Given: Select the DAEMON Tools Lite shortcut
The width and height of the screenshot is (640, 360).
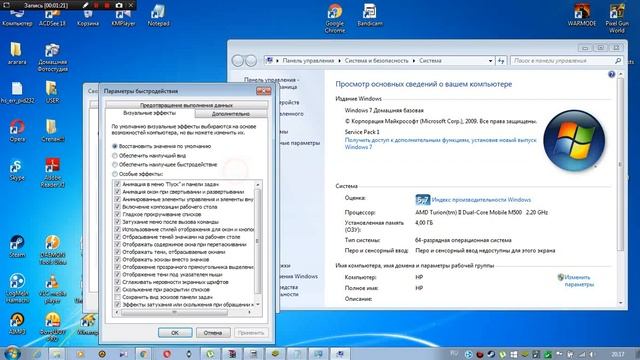Looking at the screenshot, I should (x=52, y=250).
